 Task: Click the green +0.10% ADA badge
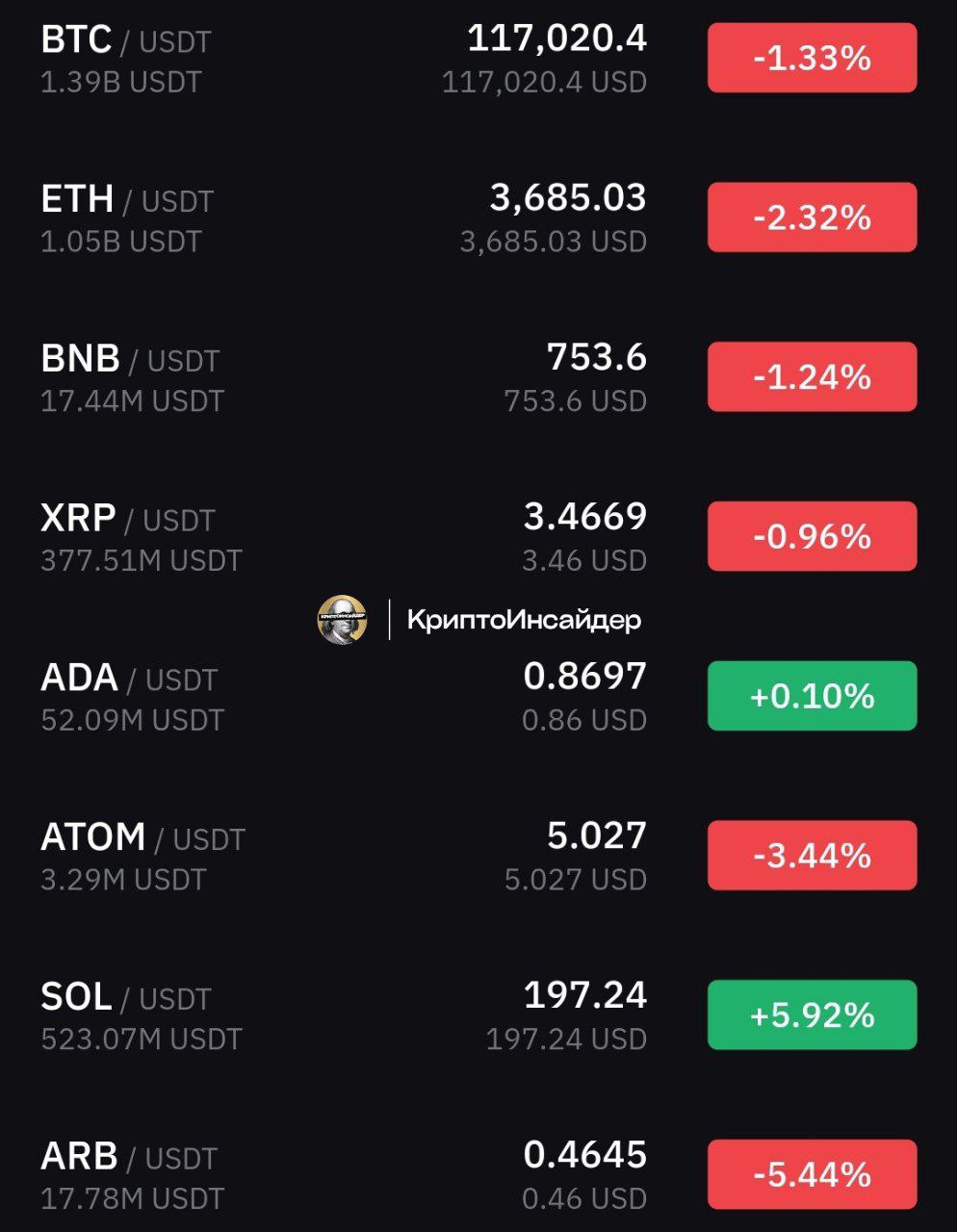[x=812, y=696]
